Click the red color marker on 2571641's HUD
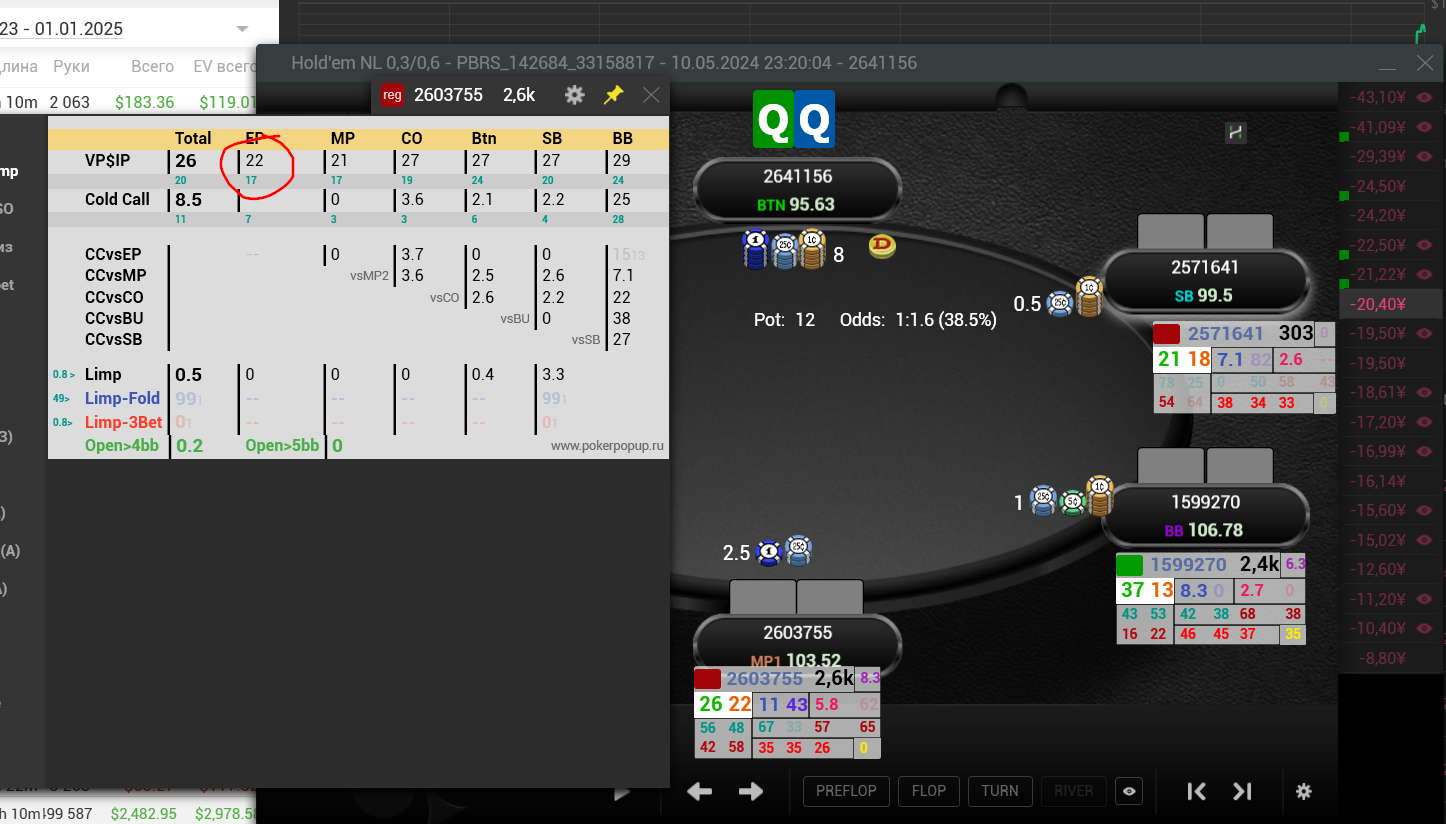The width and height of the screenshot is (1446, 824). coord(1167,334)
